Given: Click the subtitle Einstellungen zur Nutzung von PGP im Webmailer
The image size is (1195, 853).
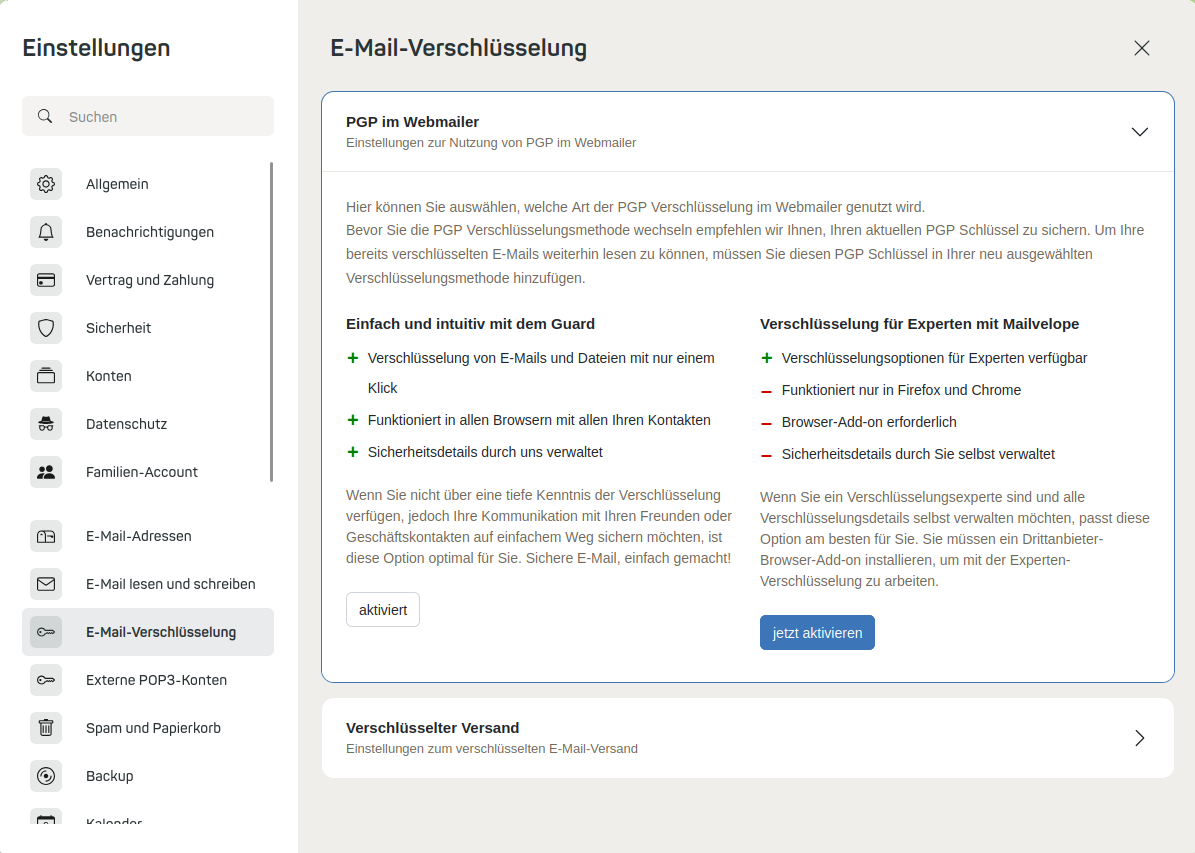Looking at the screenshot, I should click(491, 143).
